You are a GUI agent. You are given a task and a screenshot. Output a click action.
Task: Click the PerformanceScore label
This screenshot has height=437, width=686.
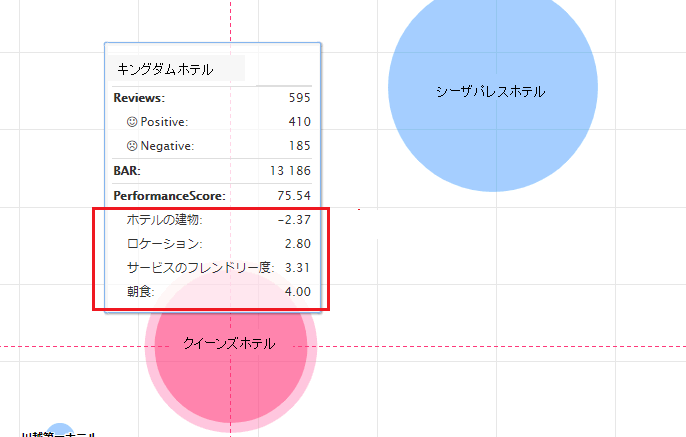[169, 195]
